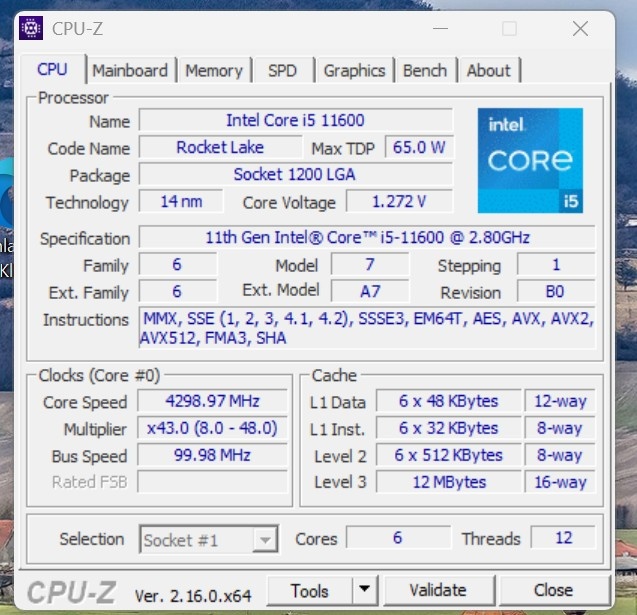Show the About tab
This screenshot has height=615, width=637.
pos(489,71)
